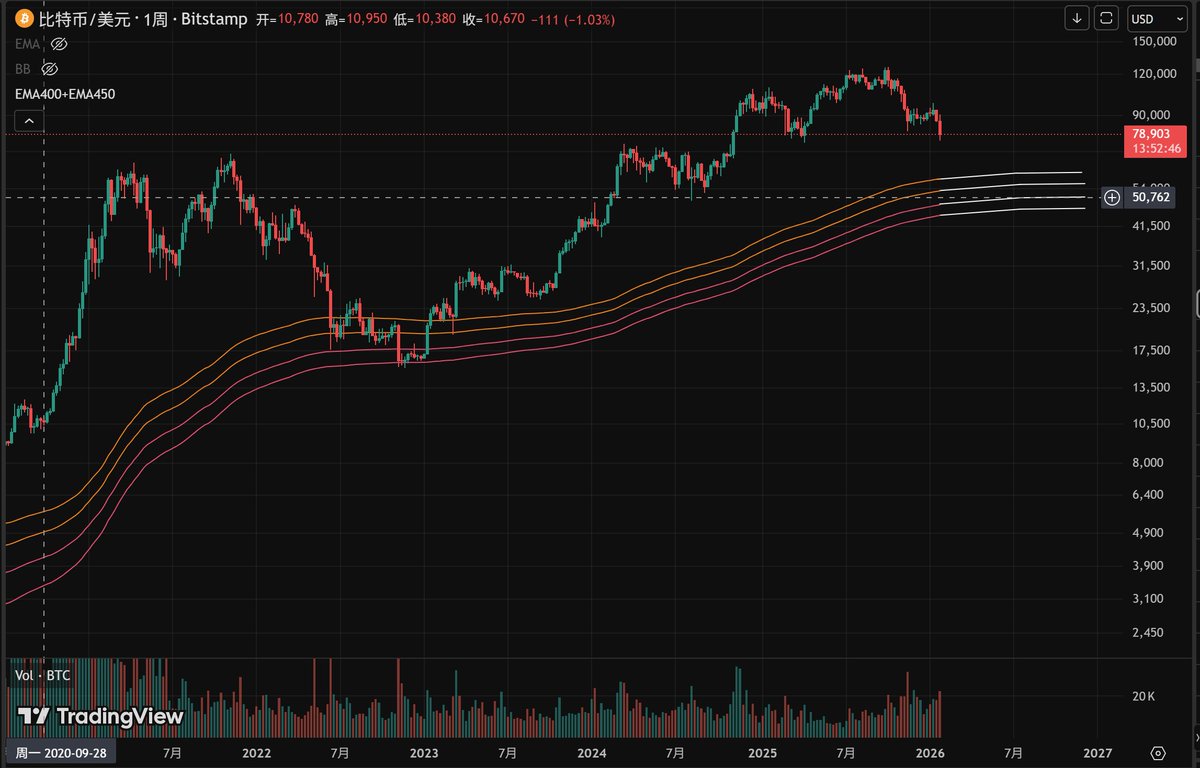
Task: Click the 13,500 price axis label
Action: (x=1150, y=388)
